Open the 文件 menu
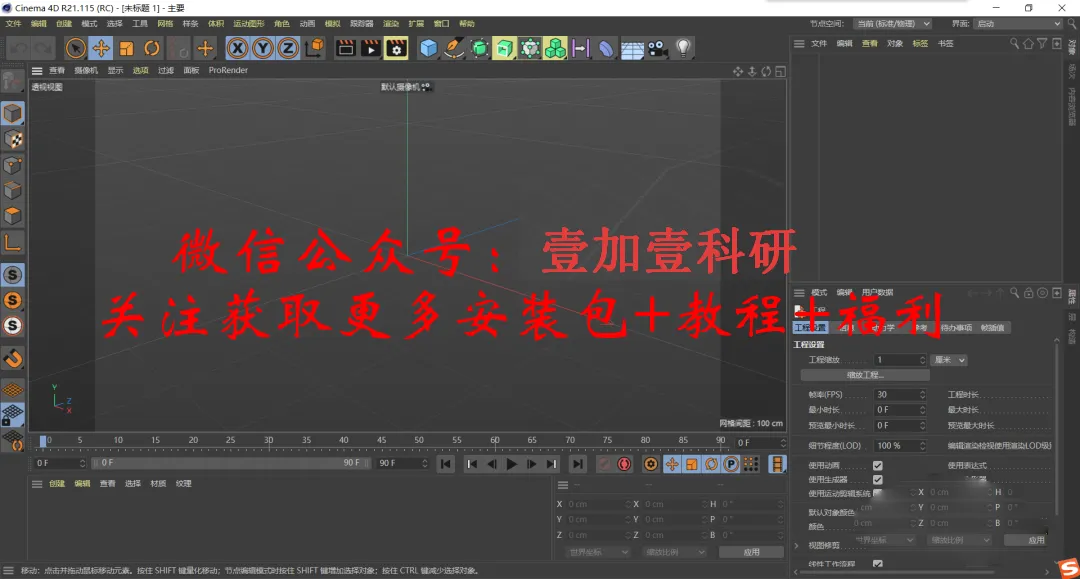1080x579 pixels. (13, 23)
